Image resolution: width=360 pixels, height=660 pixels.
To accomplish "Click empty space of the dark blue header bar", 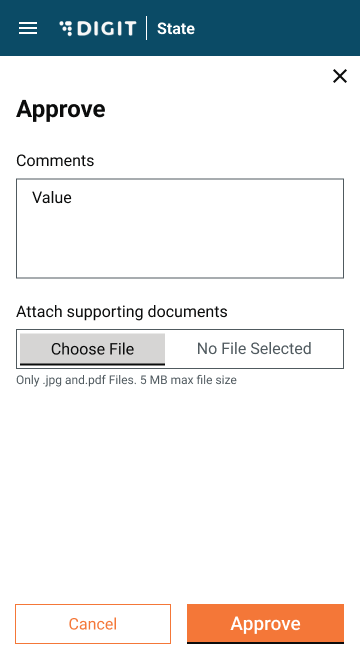I will [x=274, y=28].
